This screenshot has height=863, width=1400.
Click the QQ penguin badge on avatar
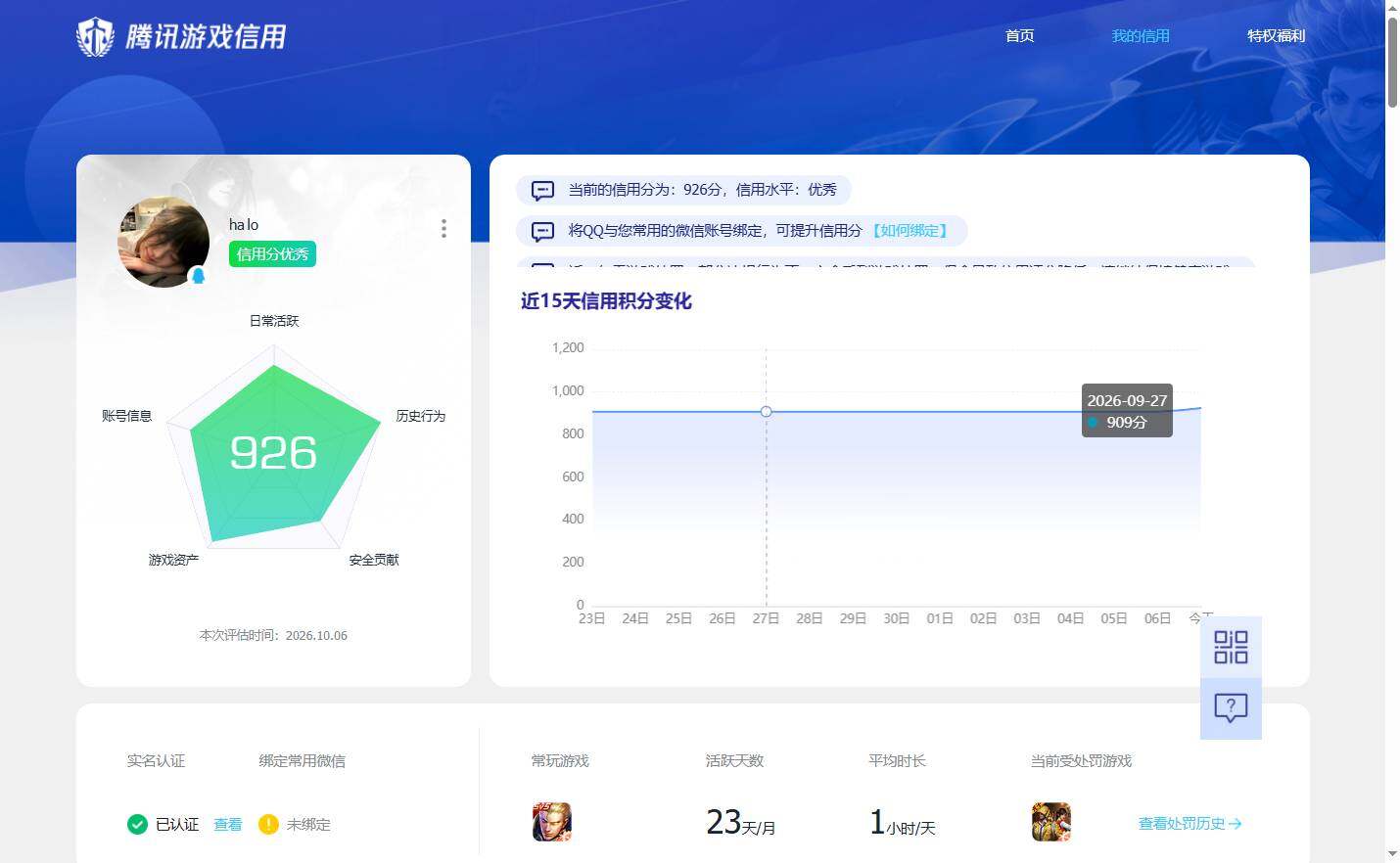tap(198, 276)
